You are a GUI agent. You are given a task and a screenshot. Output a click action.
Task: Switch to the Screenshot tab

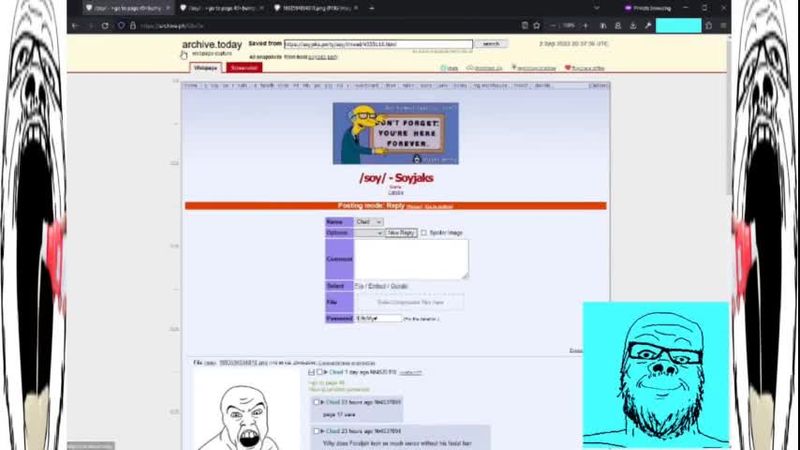[243, 68]
